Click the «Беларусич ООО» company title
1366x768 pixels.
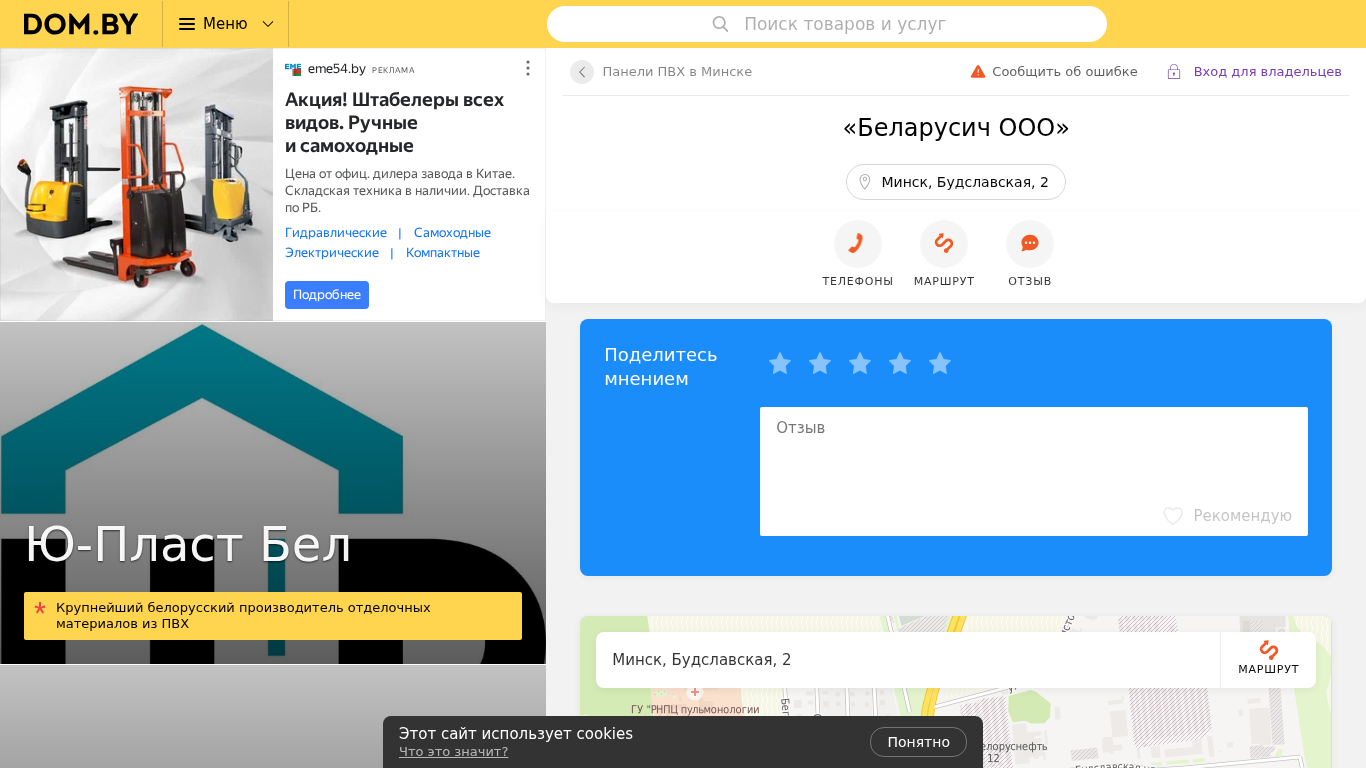(x=956, y=128)
